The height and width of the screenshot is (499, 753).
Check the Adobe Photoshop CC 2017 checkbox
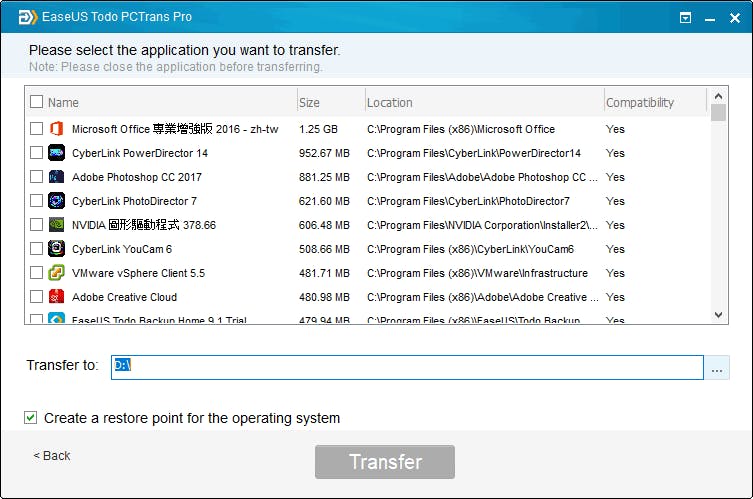36,177
